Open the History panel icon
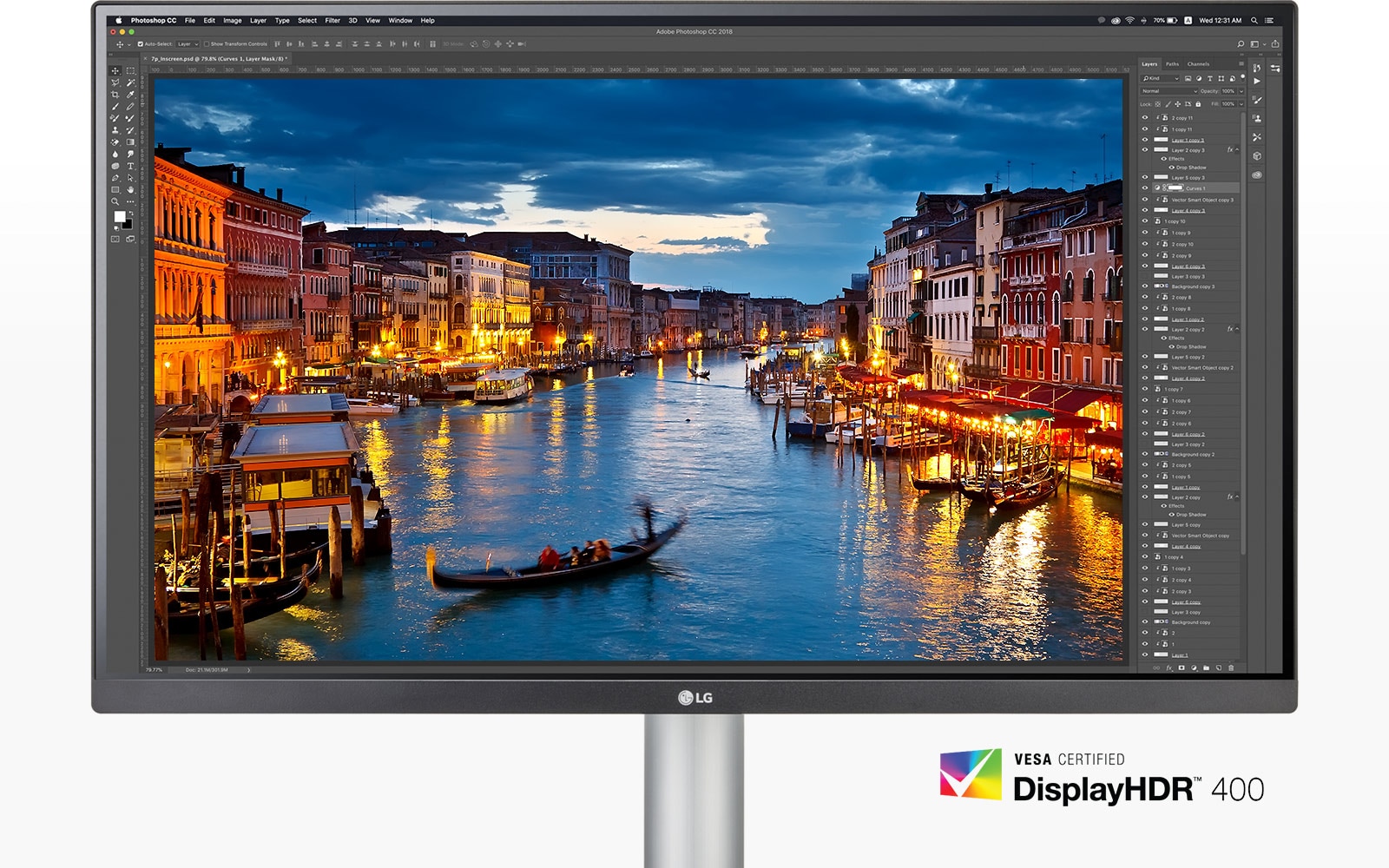 click(1256, 68)
